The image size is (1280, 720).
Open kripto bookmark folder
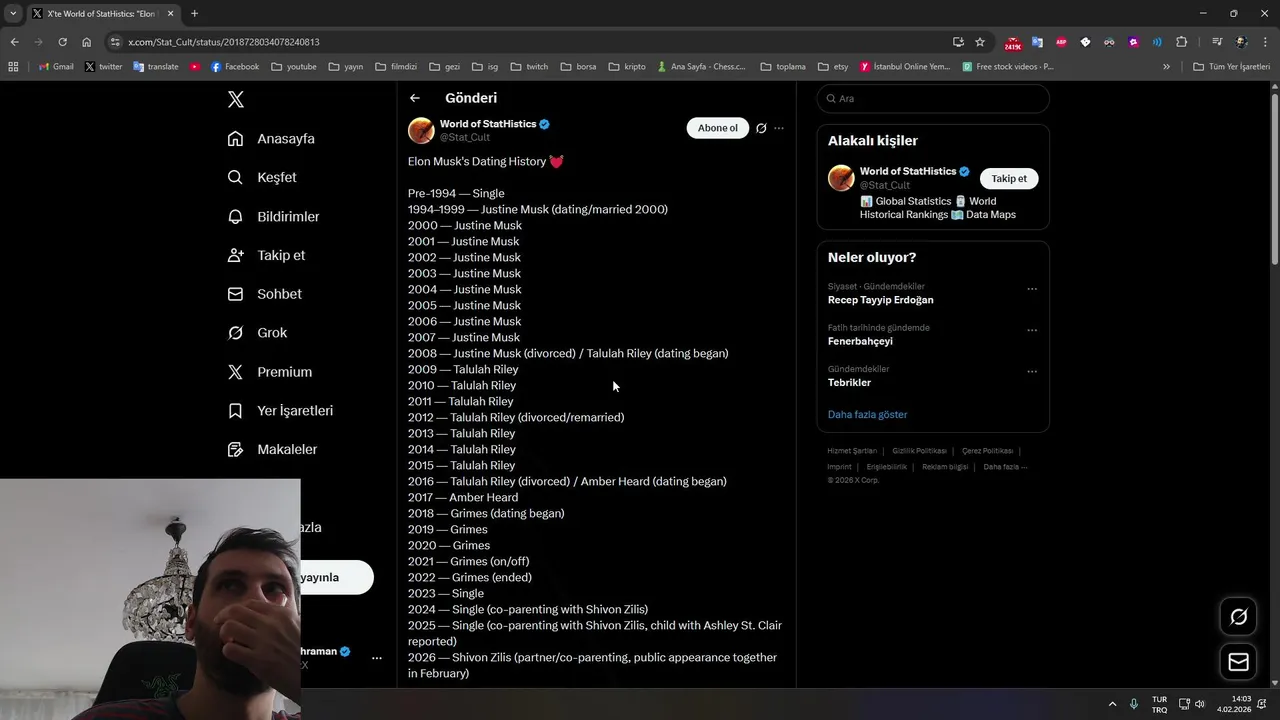coord(627,67)
